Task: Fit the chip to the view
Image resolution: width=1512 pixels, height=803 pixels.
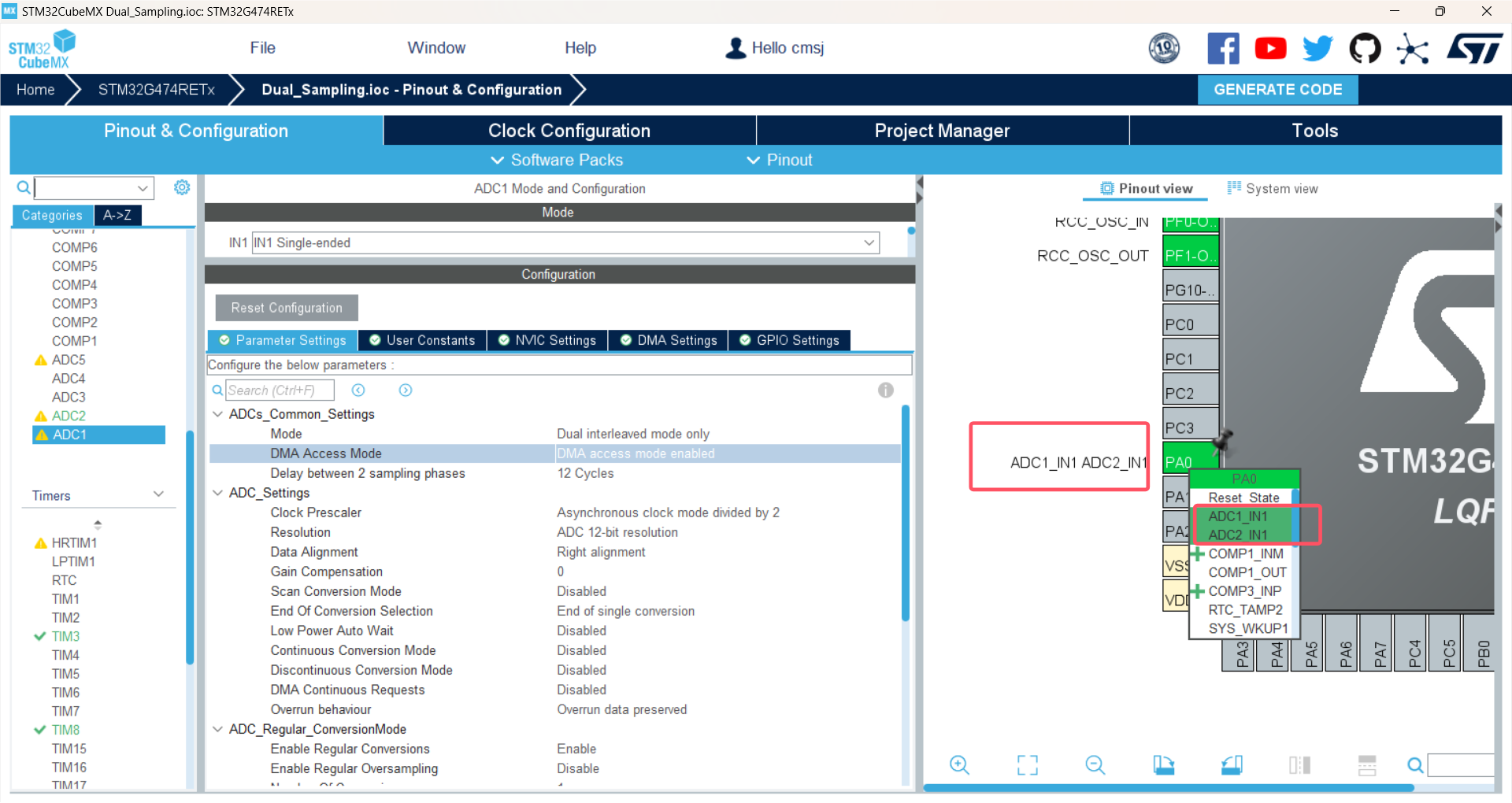Action: [x=1028, y=764]
